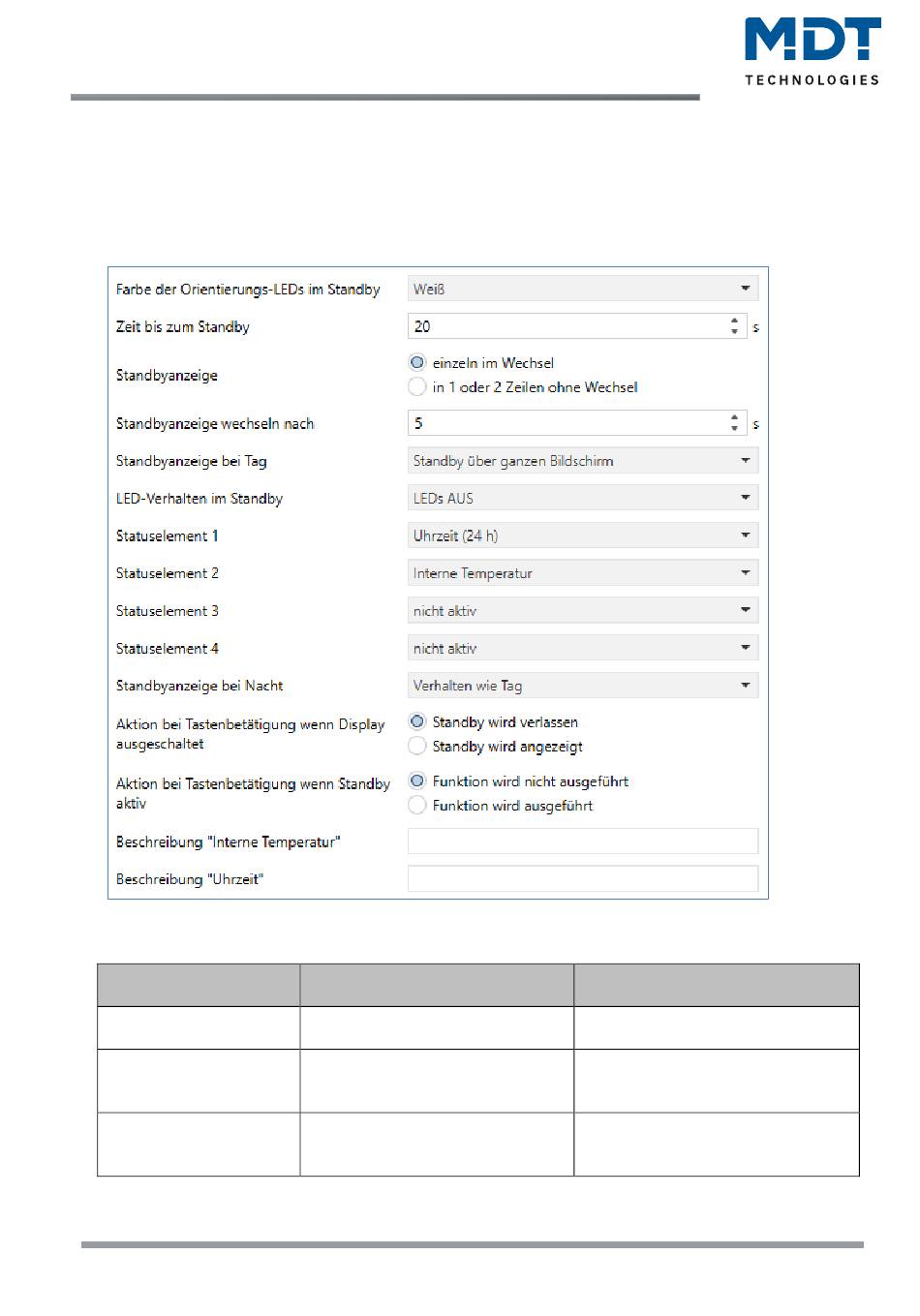
Task: Open the Statuselement 1 dropdown
Action: coord(582,536)
